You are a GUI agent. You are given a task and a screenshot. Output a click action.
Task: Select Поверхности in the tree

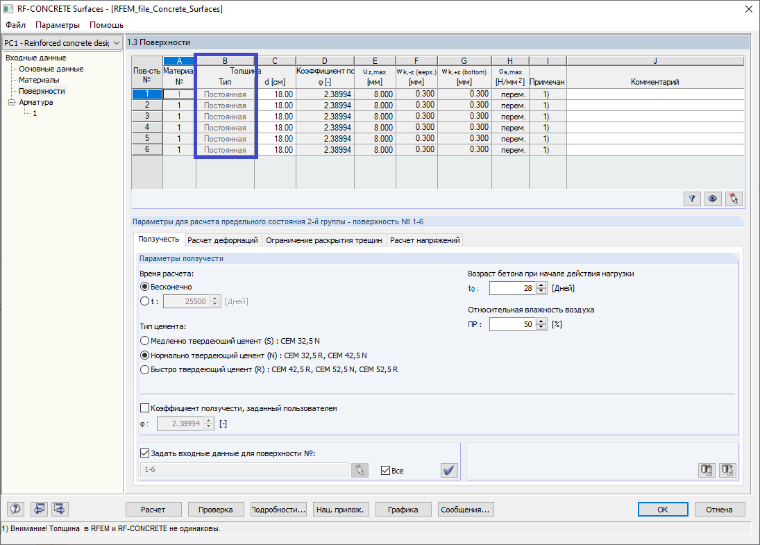pyautogui.click(x=42, y=91)
